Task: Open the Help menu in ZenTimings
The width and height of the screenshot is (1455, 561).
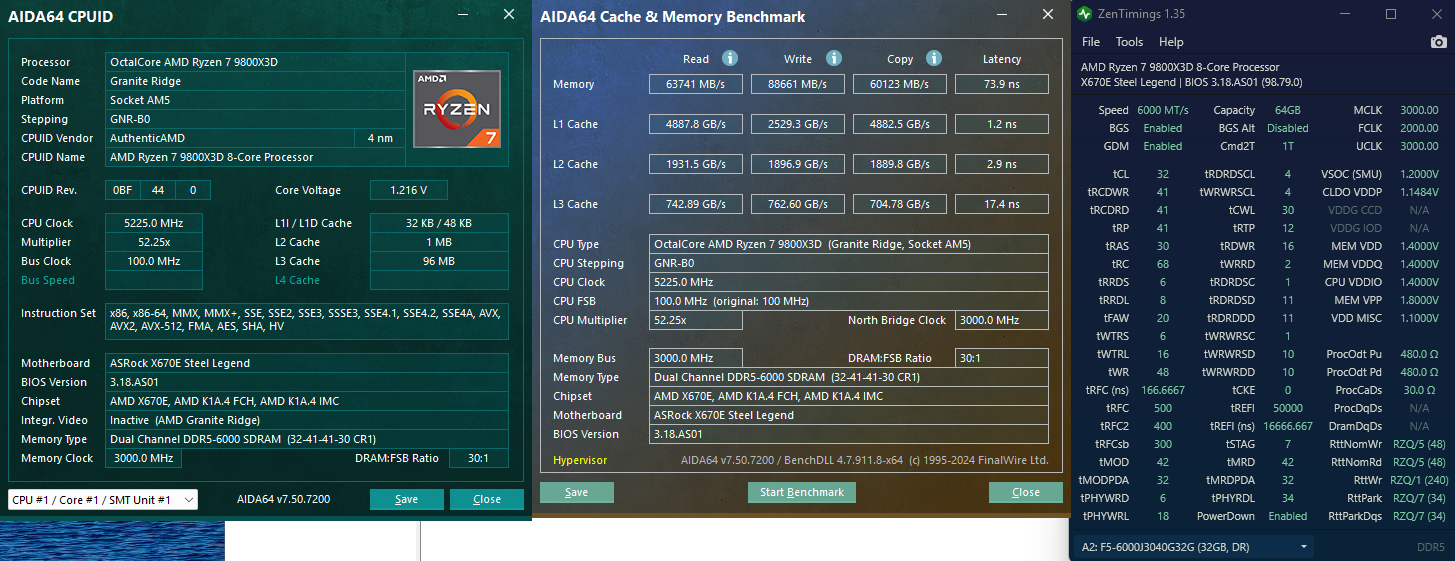Action: click(1171, 42)
